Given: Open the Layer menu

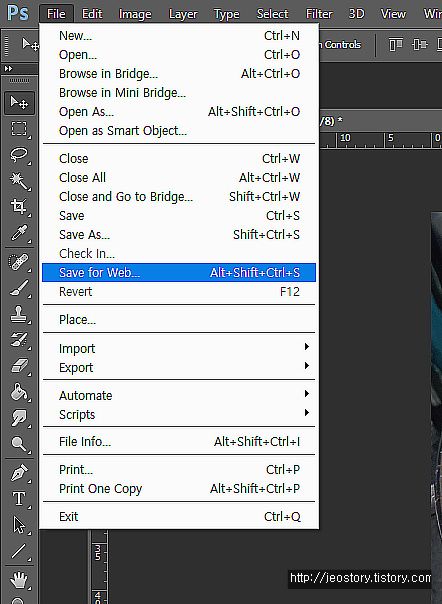Looking at the screenshot, I should [x=183, y=14].
